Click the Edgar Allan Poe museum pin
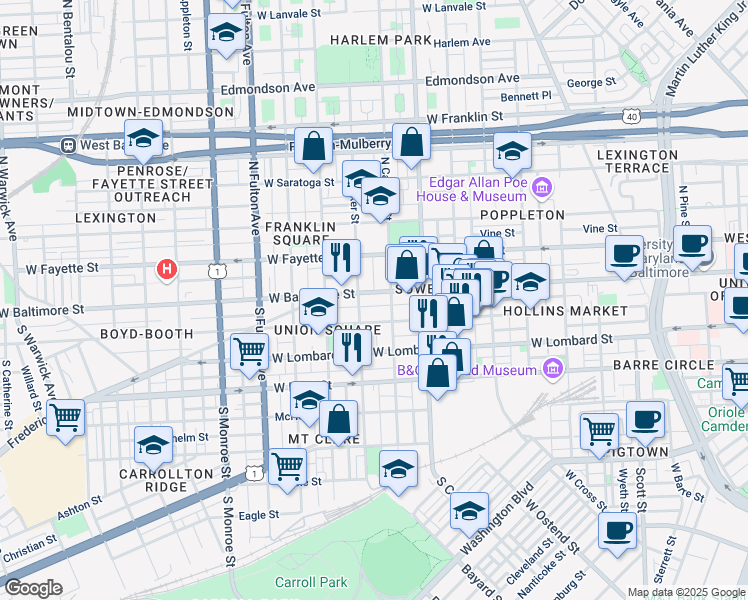The width and height of the screenshot is (748, 600). click(x=542, y=187)
